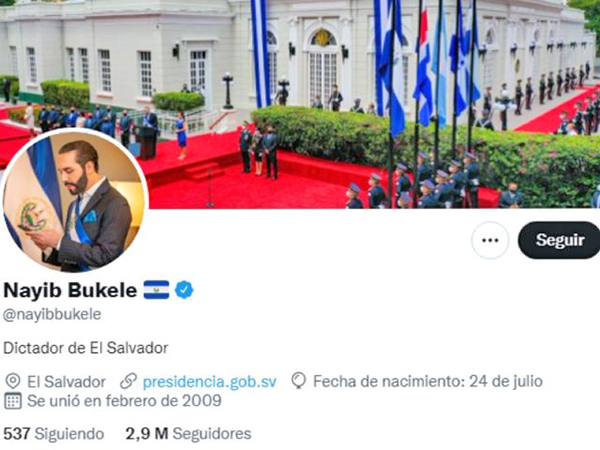Open the Seguidores followers list
Screen dimensions: 600x450
pyautogui.click(x=212, y=434)
